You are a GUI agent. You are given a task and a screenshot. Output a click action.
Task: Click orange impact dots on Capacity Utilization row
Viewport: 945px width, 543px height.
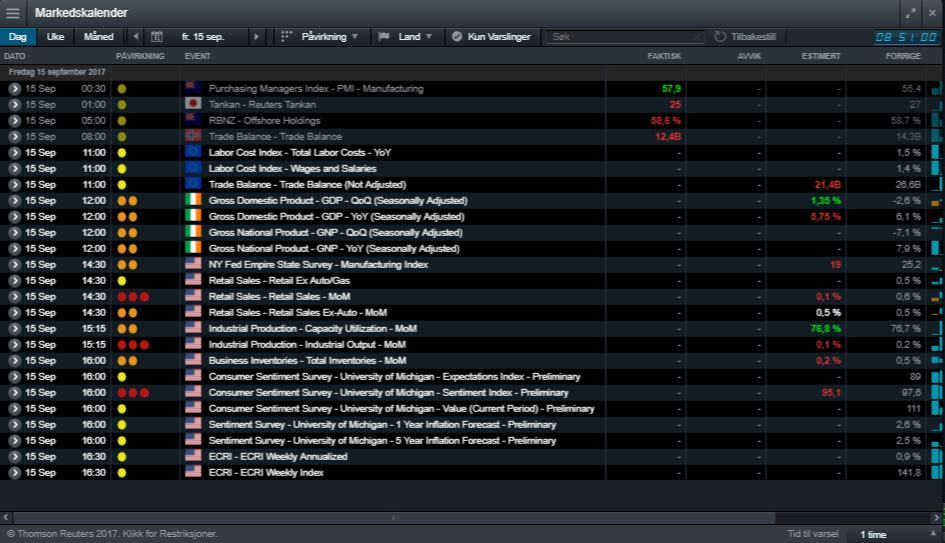coord(127,328)
